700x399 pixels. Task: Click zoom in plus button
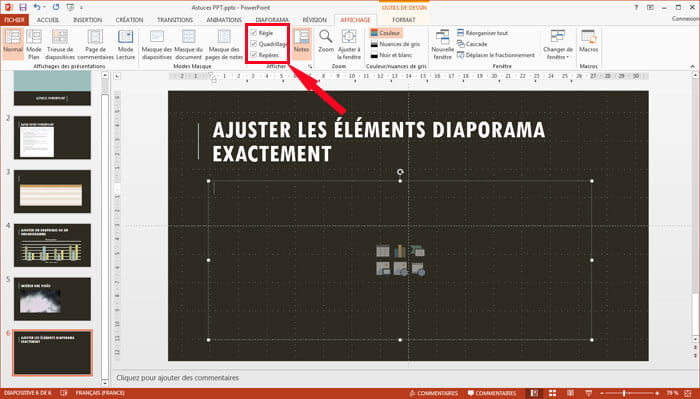click(x=657, y=393)
